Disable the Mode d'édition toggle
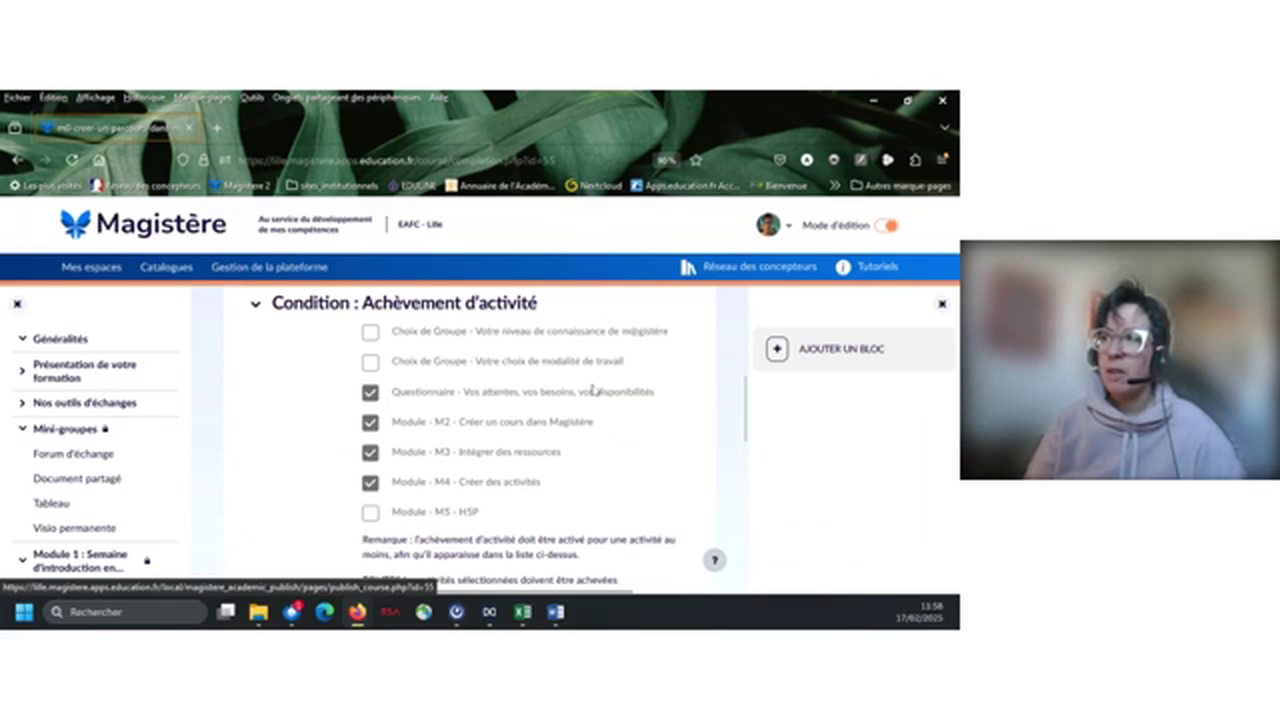 [x=886, y=226]
